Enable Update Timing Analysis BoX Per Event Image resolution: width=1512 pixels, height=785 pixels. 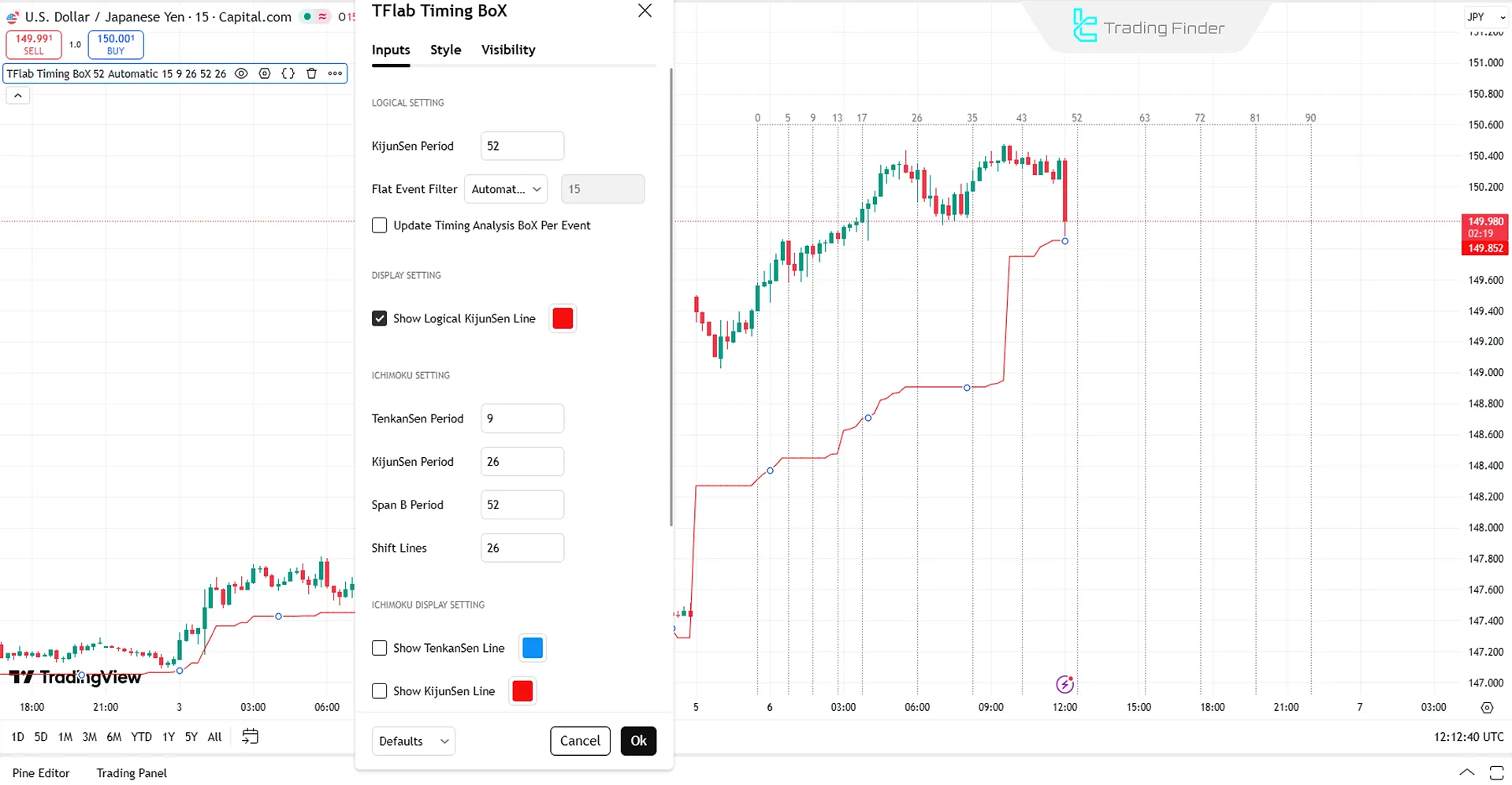point(379,225)
